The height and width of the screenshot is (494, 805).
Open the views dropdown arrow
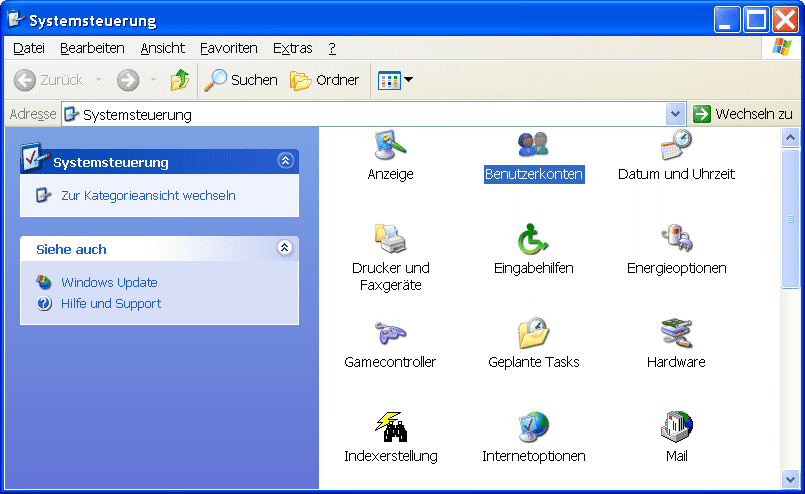[x=409, y=80]
